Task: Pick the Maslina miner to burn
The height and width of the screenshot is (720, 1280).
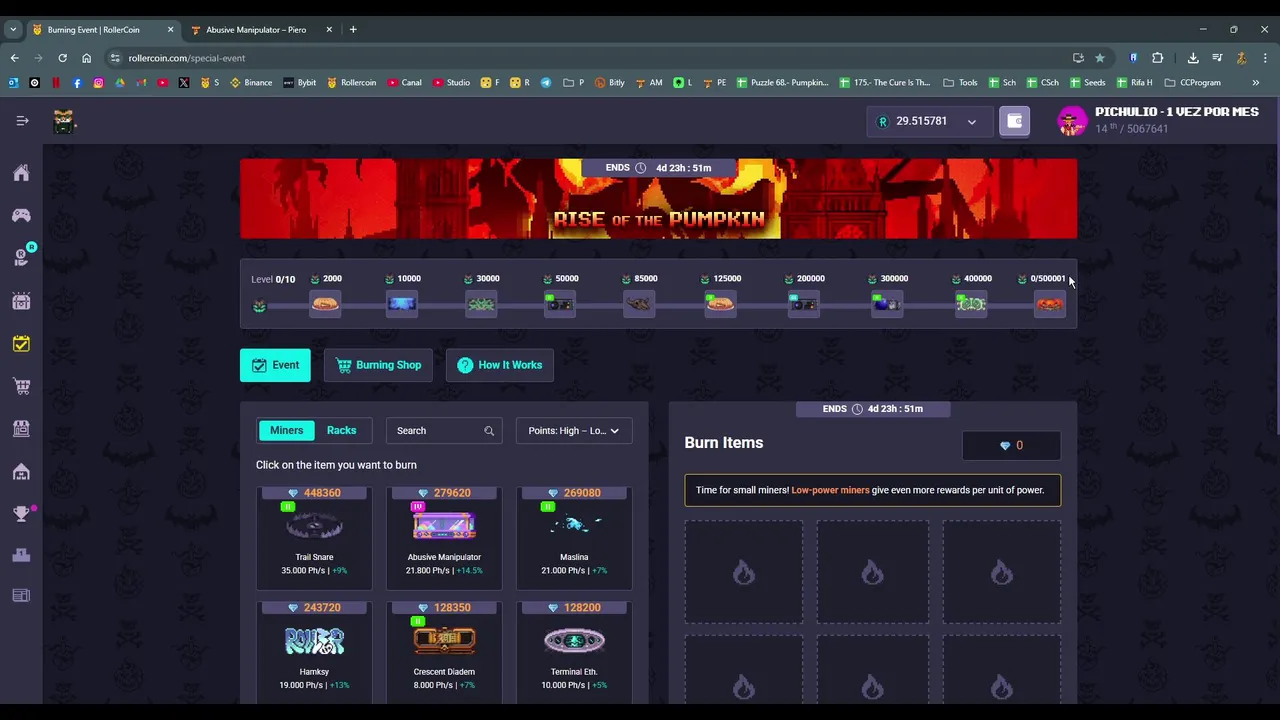Action: point(574,536)
